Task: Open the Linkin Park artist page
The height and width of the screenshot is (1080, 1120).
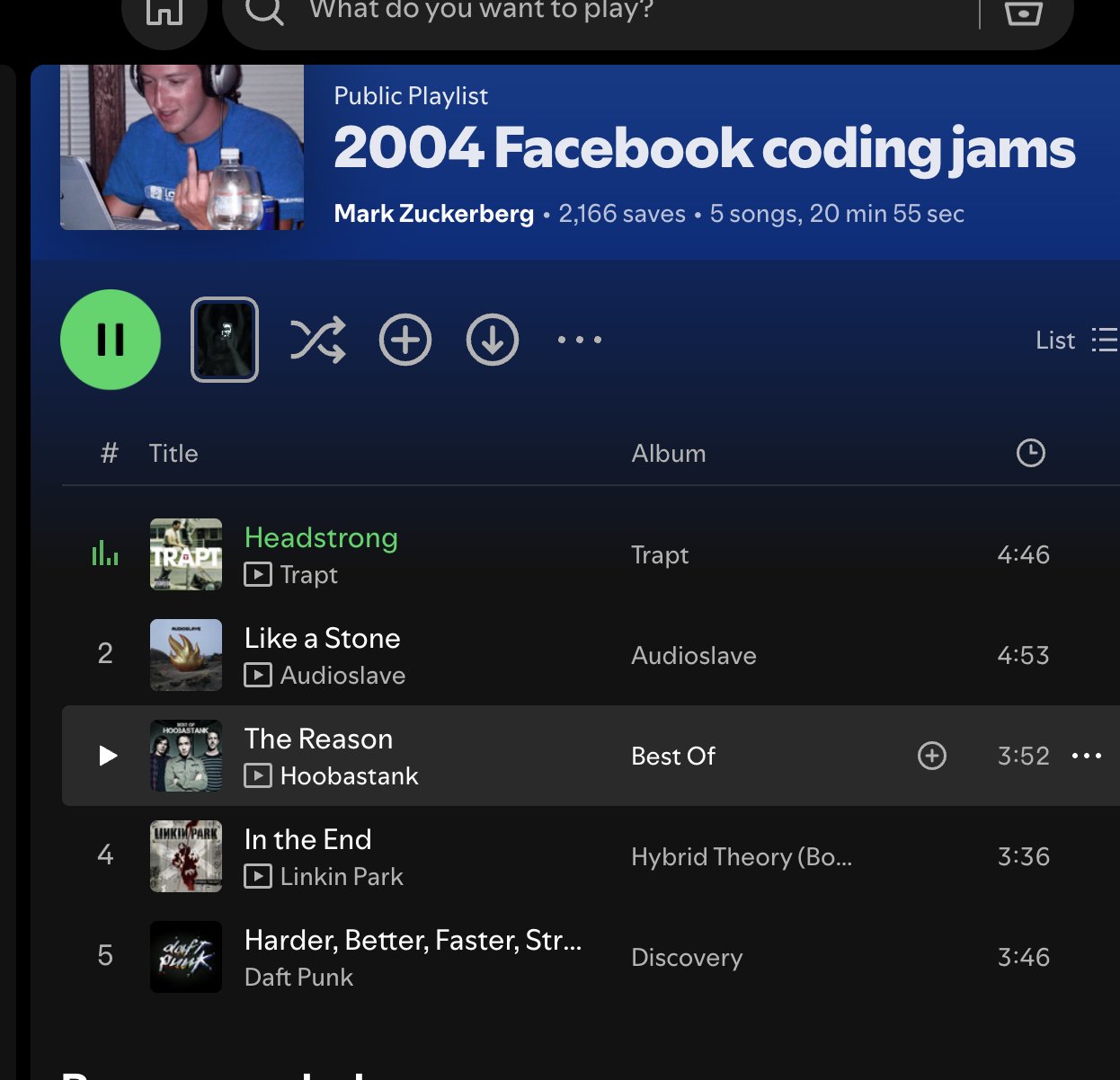Action: click(x=342, y=877)
